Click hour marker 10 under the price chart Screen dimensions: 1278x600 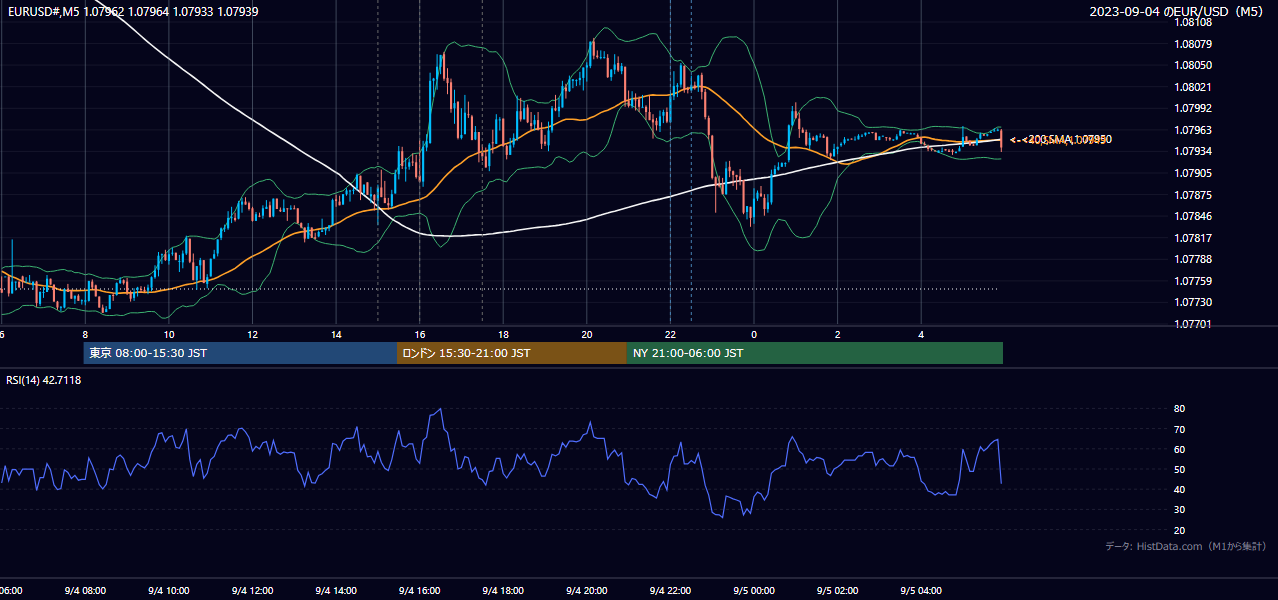[169, 335]
